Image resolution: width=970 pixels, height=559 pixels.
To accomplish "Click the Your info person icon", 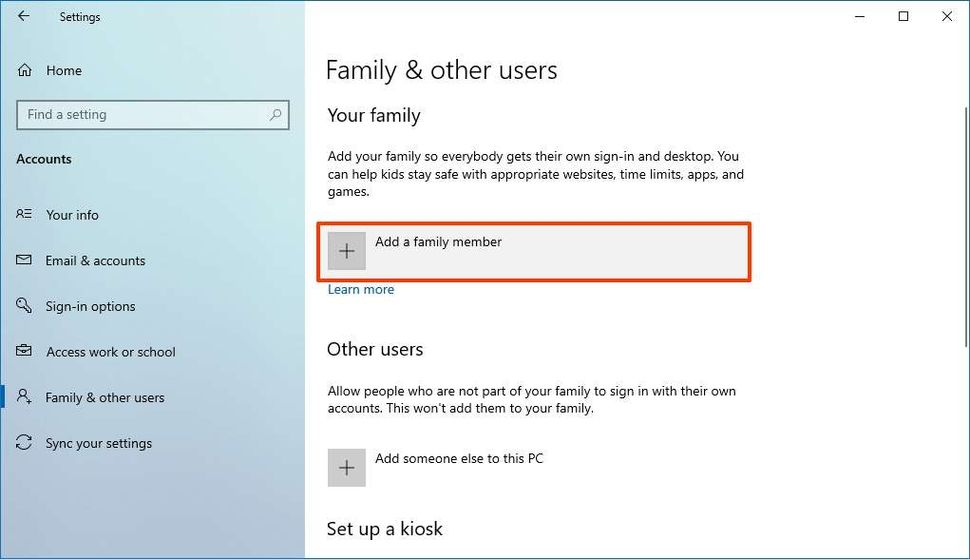I will pos(25,215).
